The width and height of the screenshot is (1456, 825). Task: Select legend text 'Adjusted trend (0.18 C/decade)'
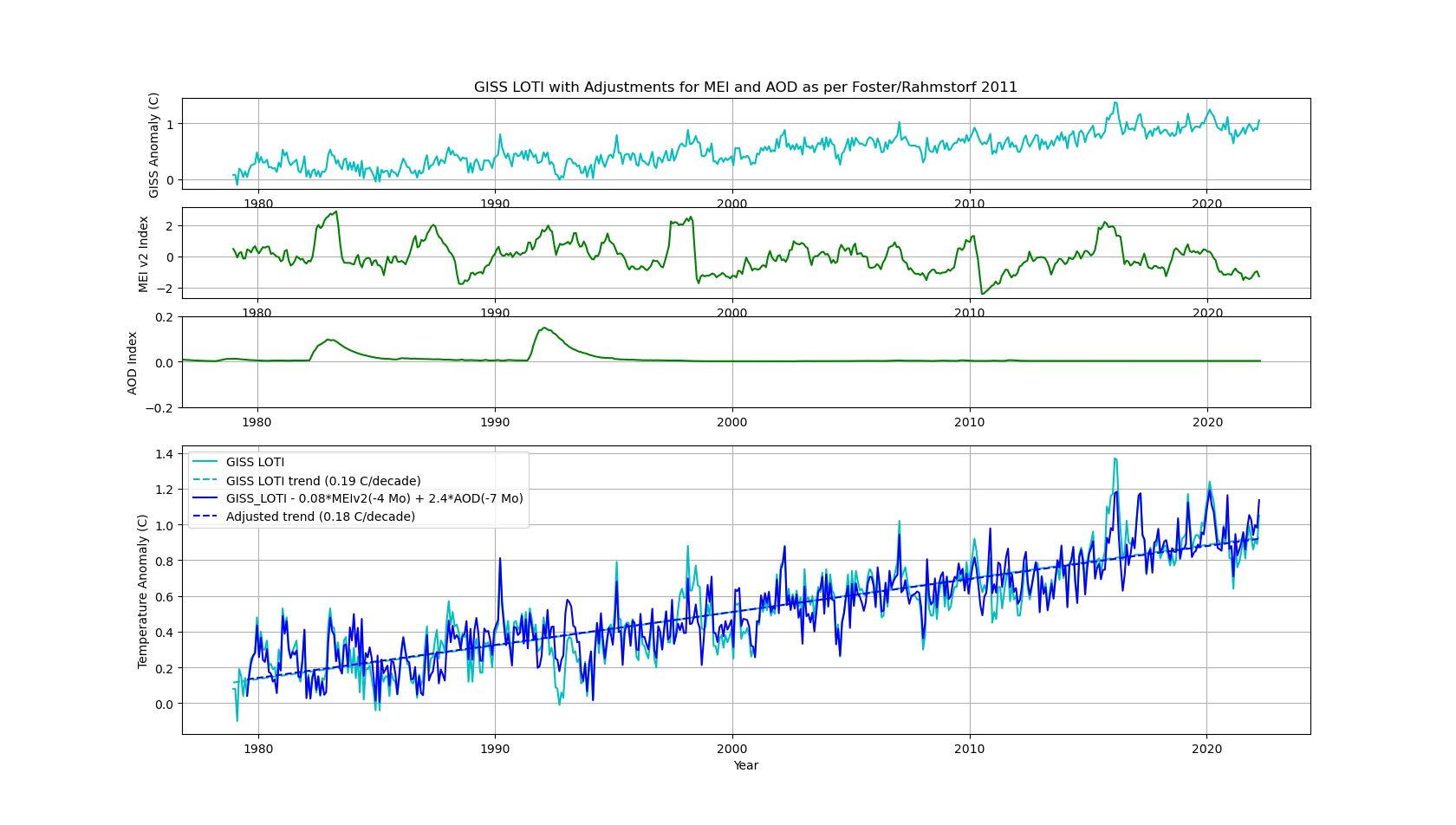[x=320, y=516]
